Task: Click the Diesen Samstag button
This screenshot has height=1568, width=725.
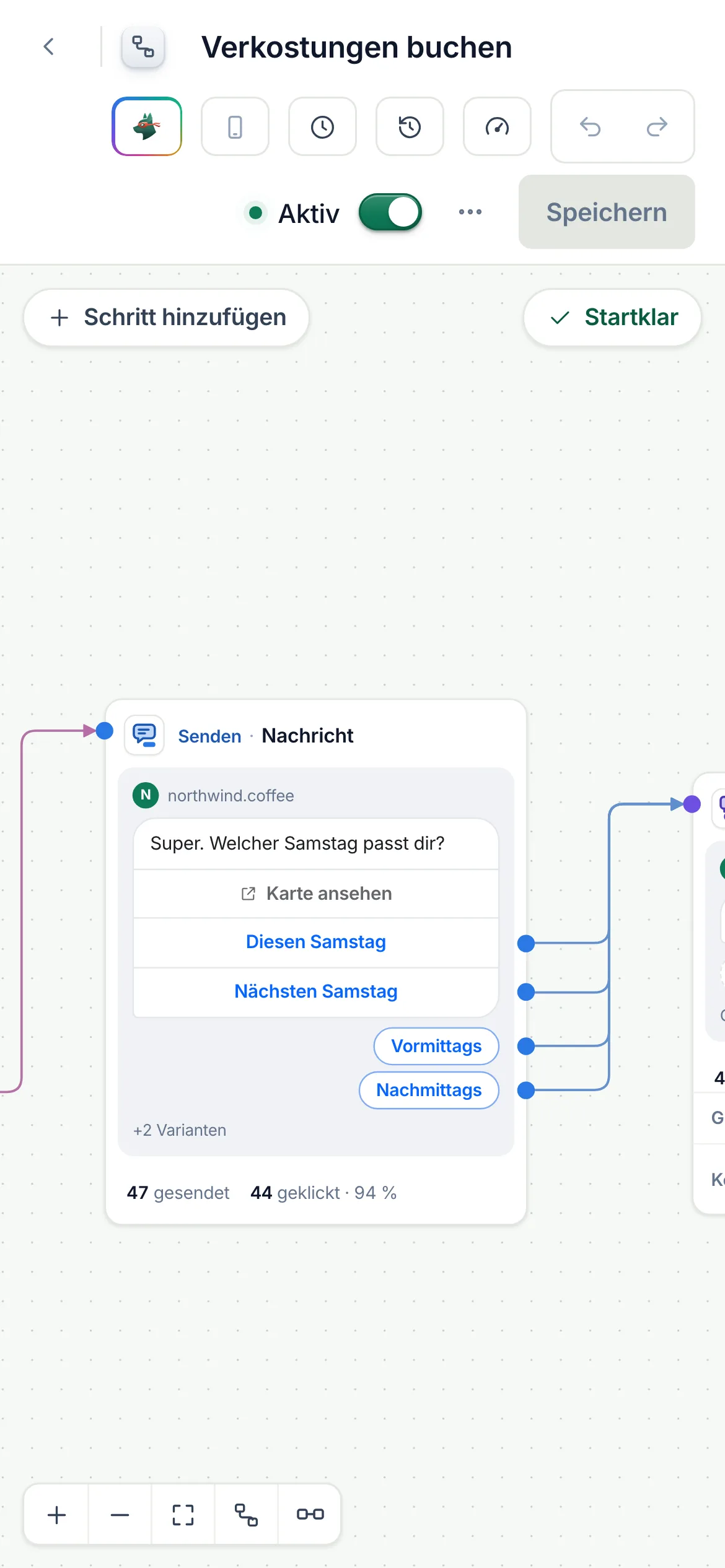Action: (316, 942)
